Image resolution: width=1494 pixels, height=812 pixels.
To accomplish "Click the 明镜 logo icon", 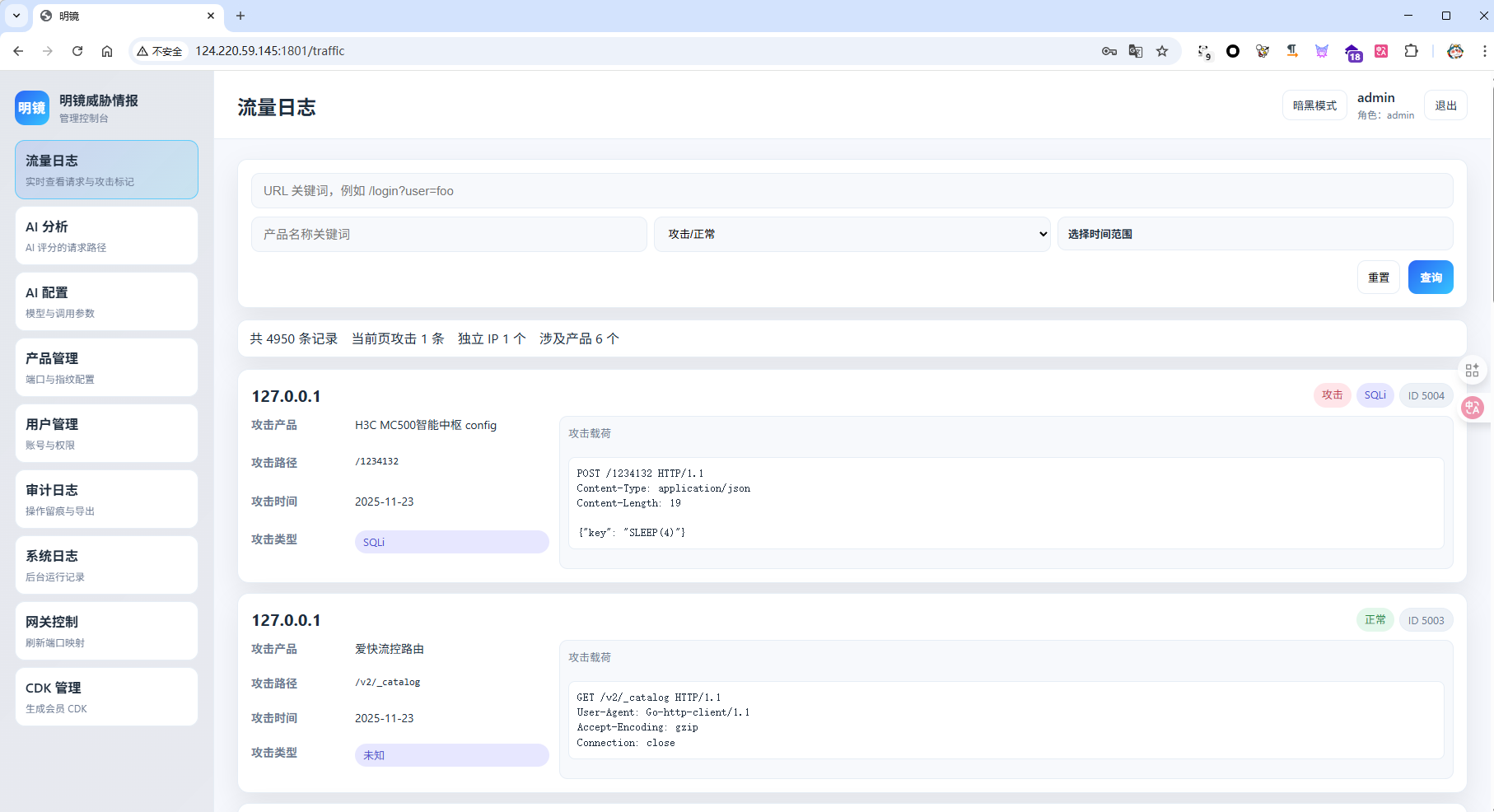I will 32,108.
